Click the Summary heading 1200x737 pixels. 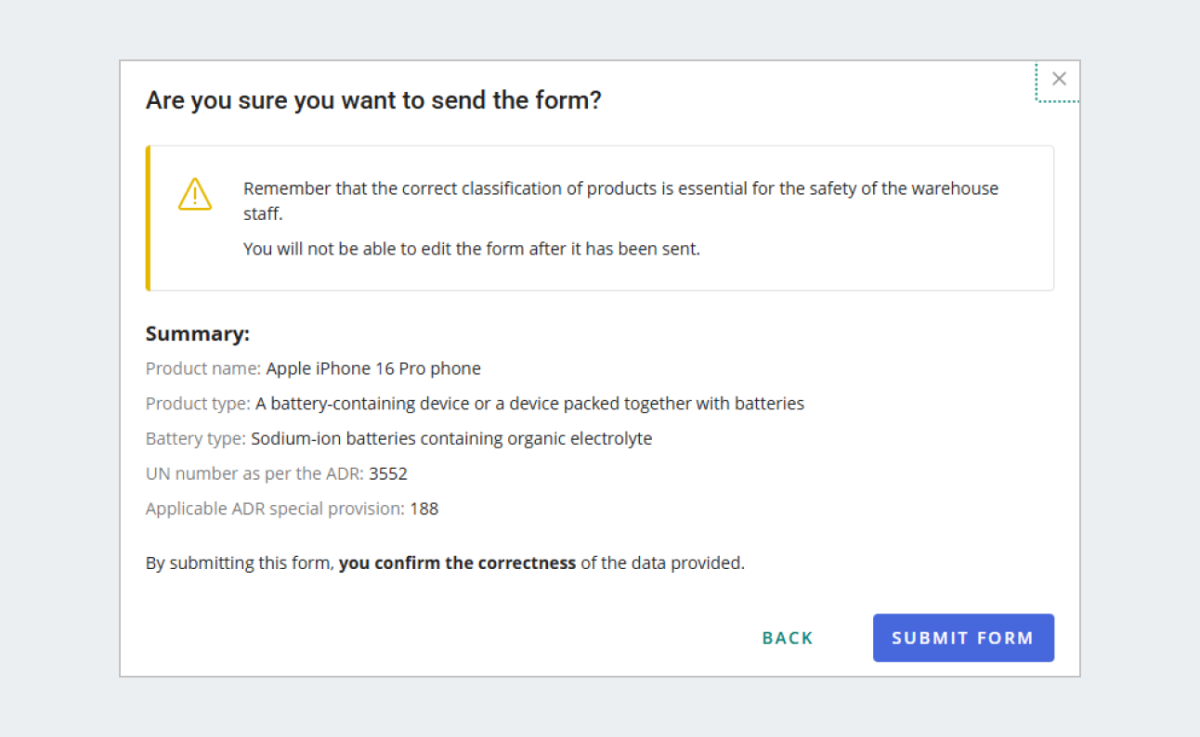pyautogui.click(x=197, y=333)
